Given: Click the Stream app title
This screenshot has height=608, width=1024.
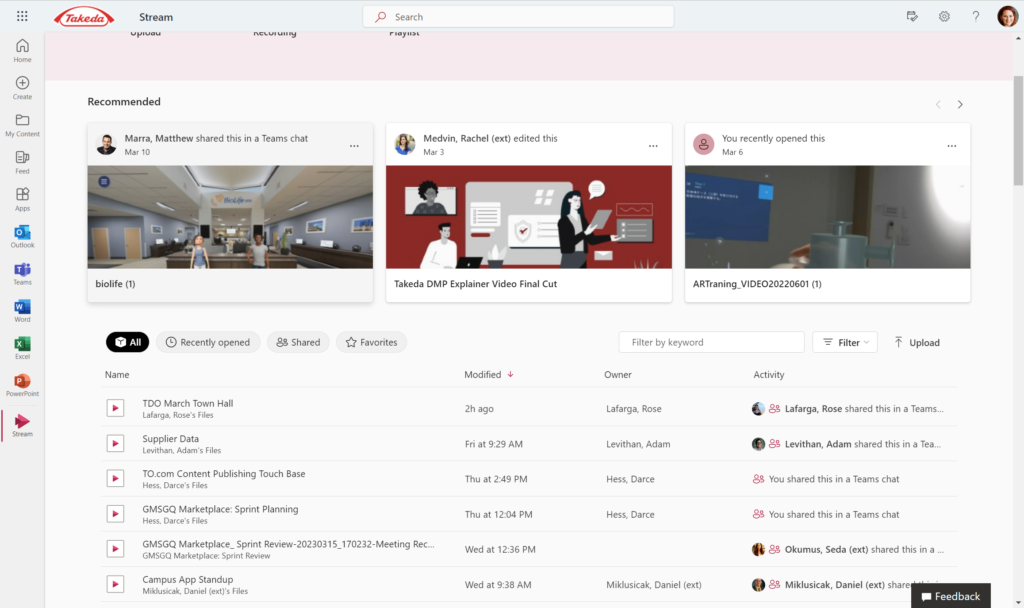Looking at the screenshot, I should click(156, 17).
